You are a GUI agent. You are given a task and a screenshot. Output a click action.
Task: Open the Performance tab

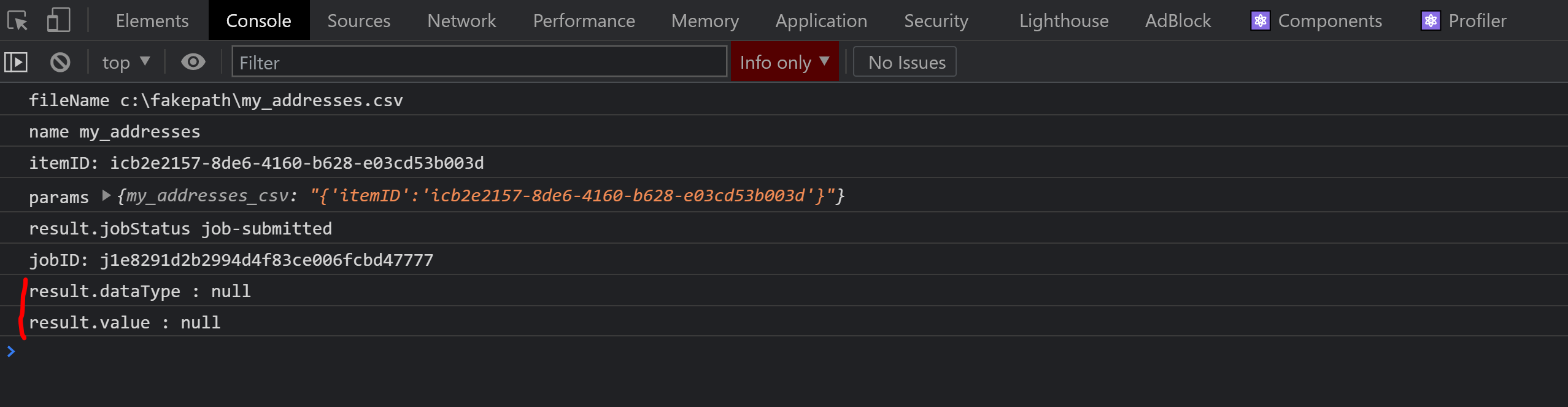(584, 21)
